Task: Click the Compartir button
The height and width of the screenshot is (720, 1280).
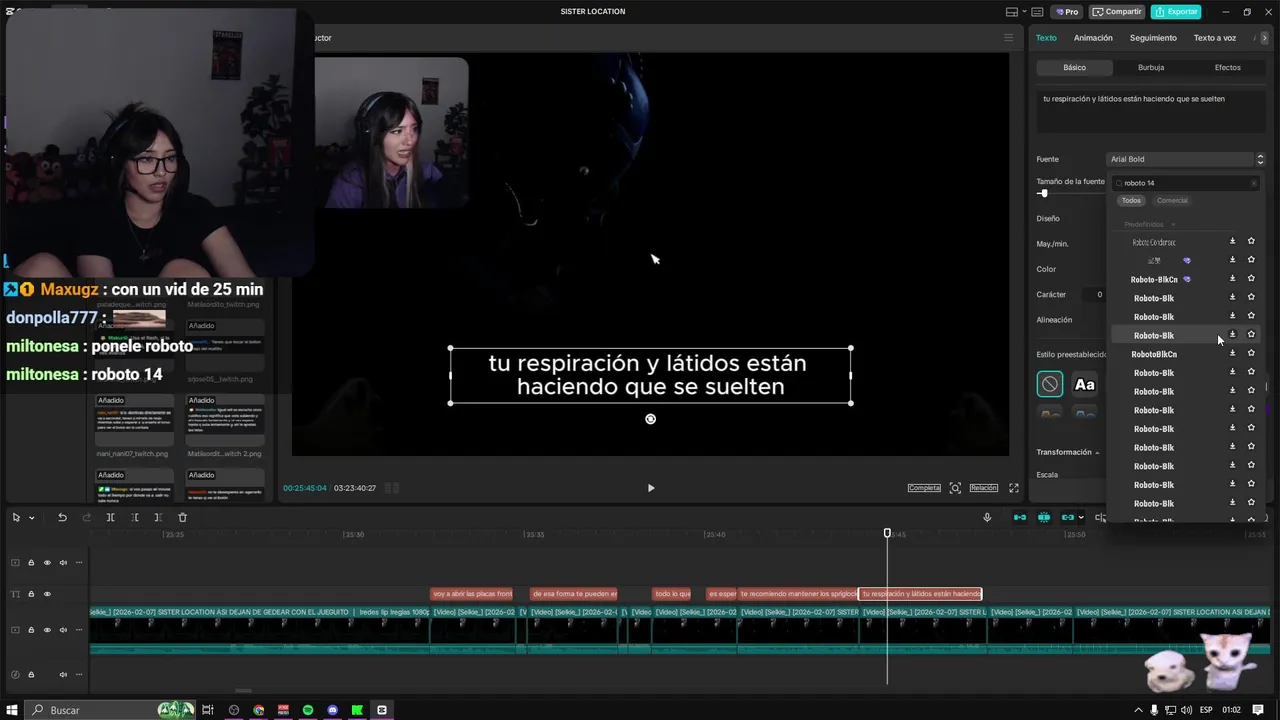Action: (x=1117, y=12)
